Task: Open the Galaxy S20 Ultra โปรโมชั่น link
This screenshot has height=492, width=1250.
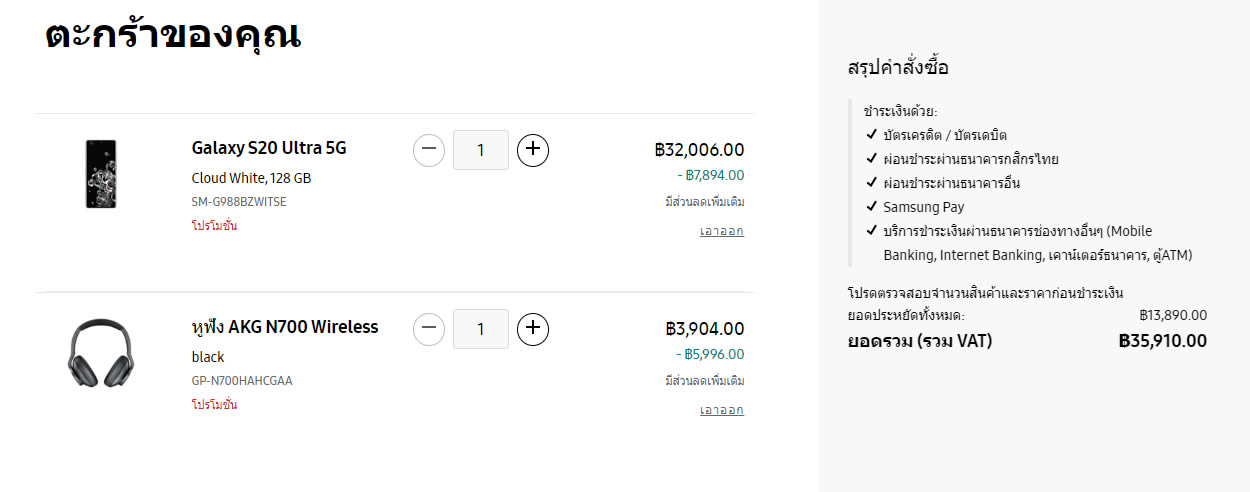Action: pyautogui.click(x=214, y=226)
